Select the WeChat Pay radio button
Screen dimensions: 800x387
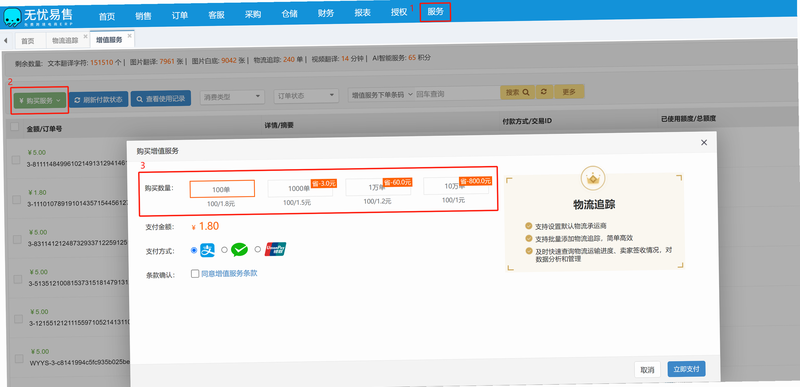coord(224,250)
